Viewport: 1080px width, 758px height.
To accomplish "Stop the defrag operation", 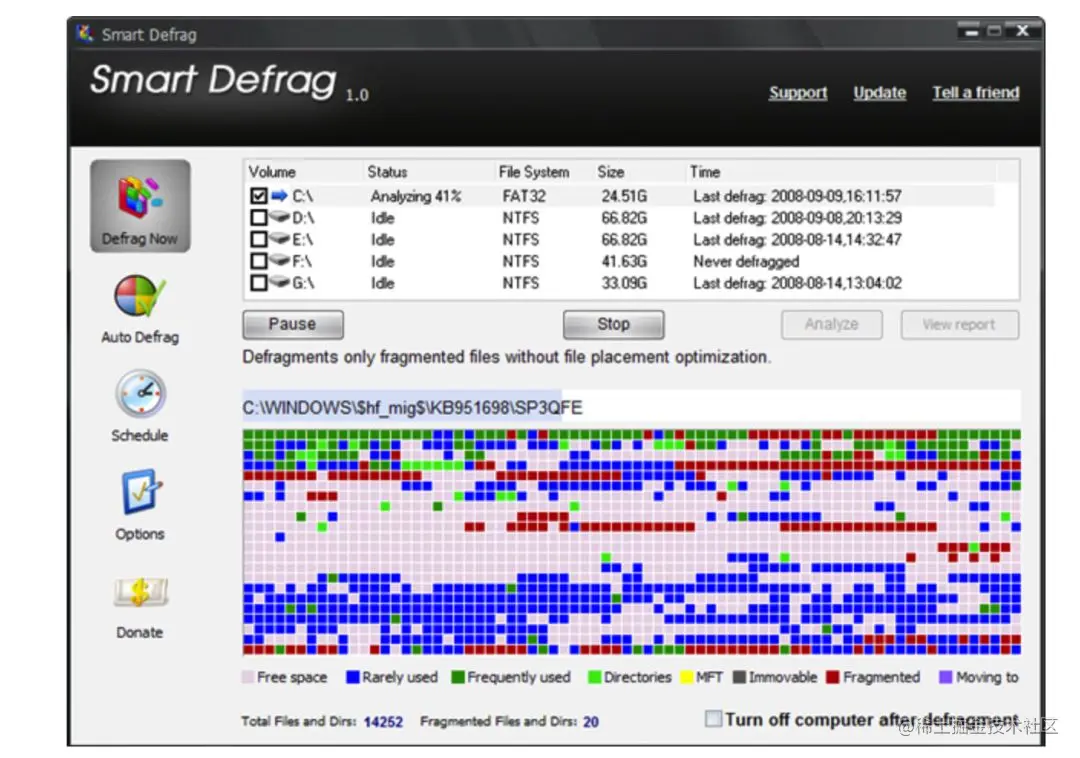I will (x=613, y=324).
